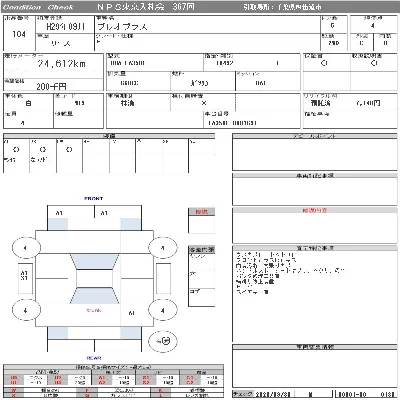Click the Condition Check title text

pyautogui.click(x=38, y=7)
